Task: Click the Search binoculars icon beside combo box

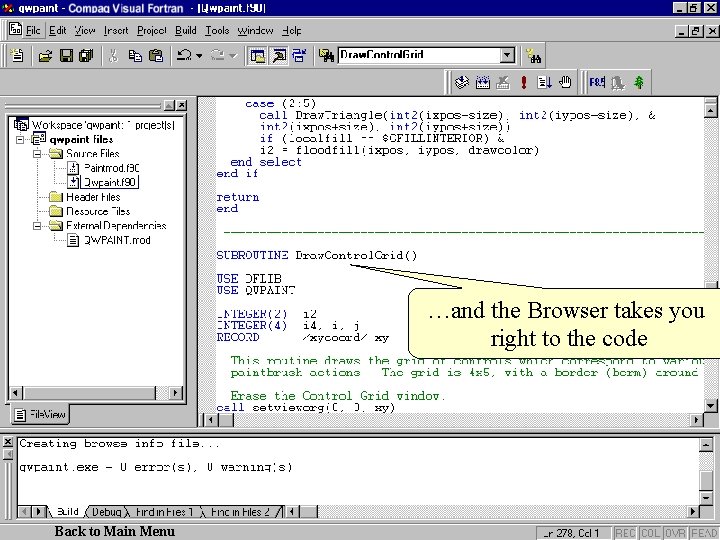Action: pos(534,56)
